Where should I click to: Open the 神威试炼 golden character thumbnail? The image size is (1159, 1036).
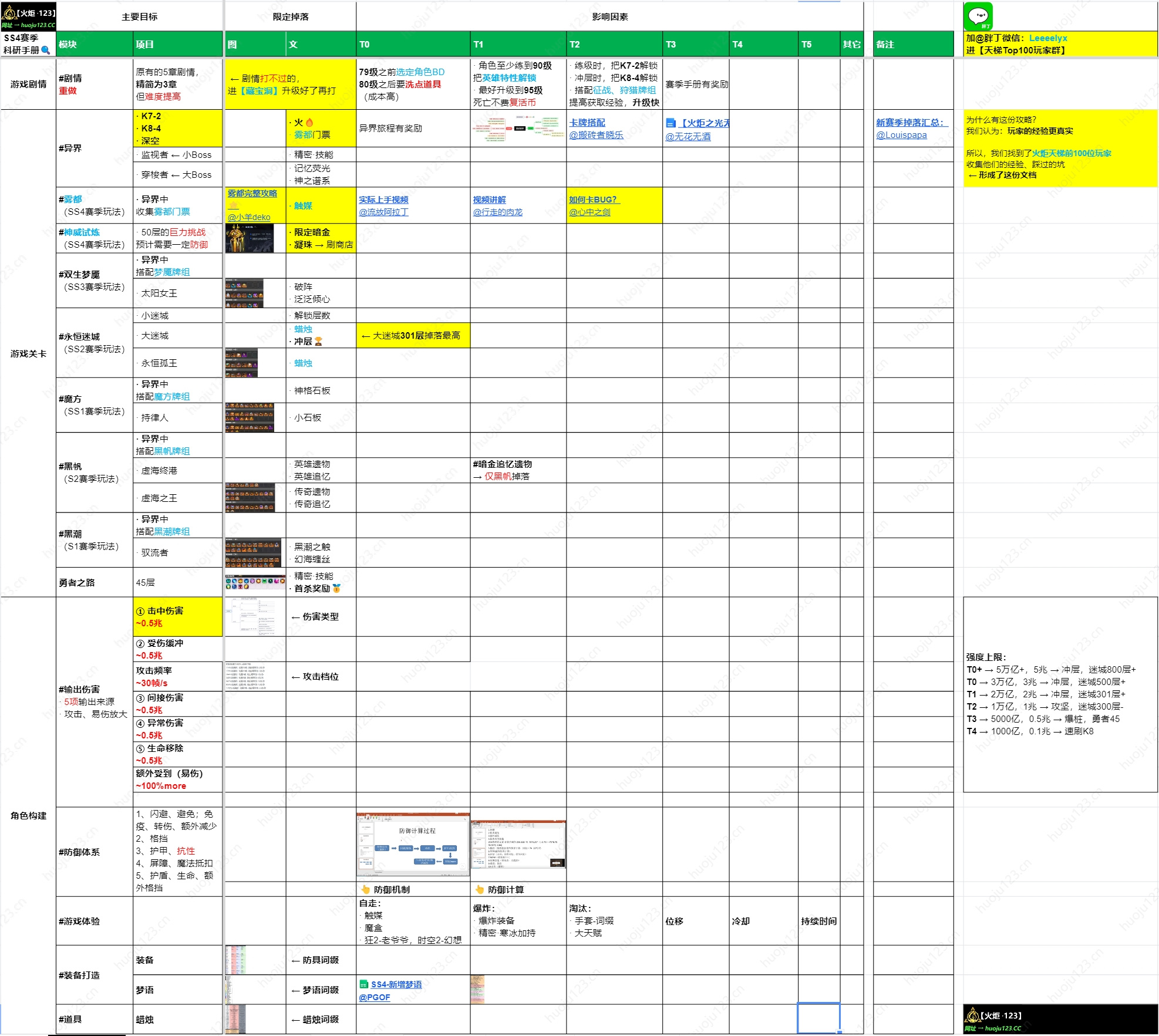point(250,238)
